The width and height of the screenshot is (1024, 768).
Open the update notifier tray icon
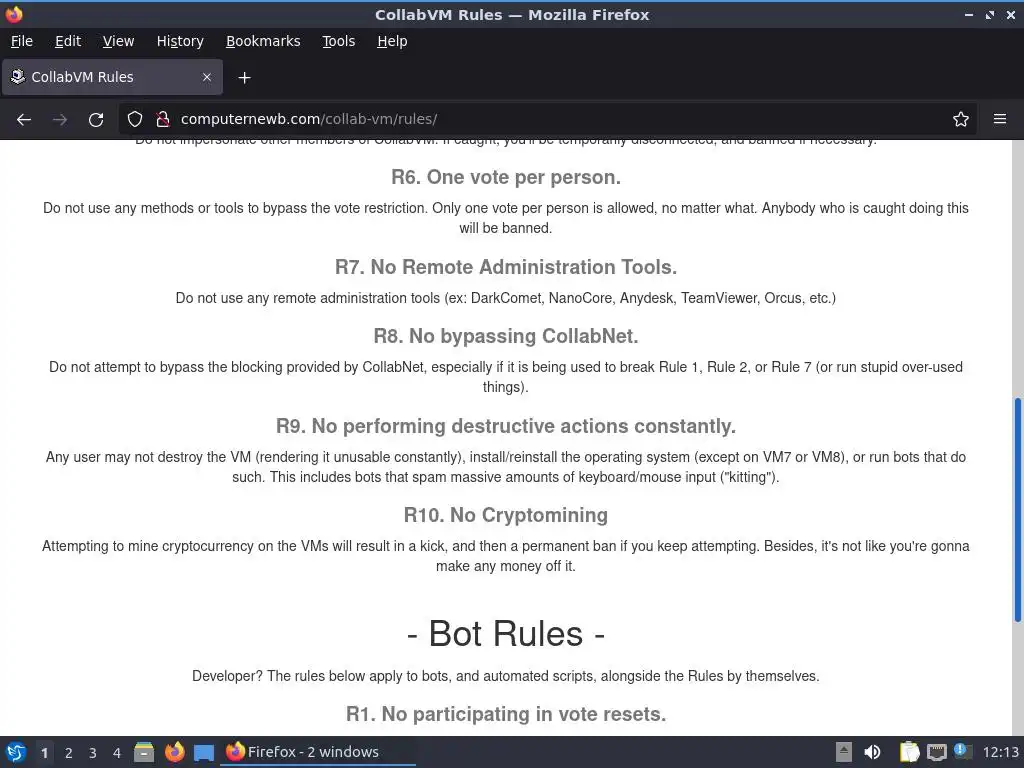pos(962,751)
